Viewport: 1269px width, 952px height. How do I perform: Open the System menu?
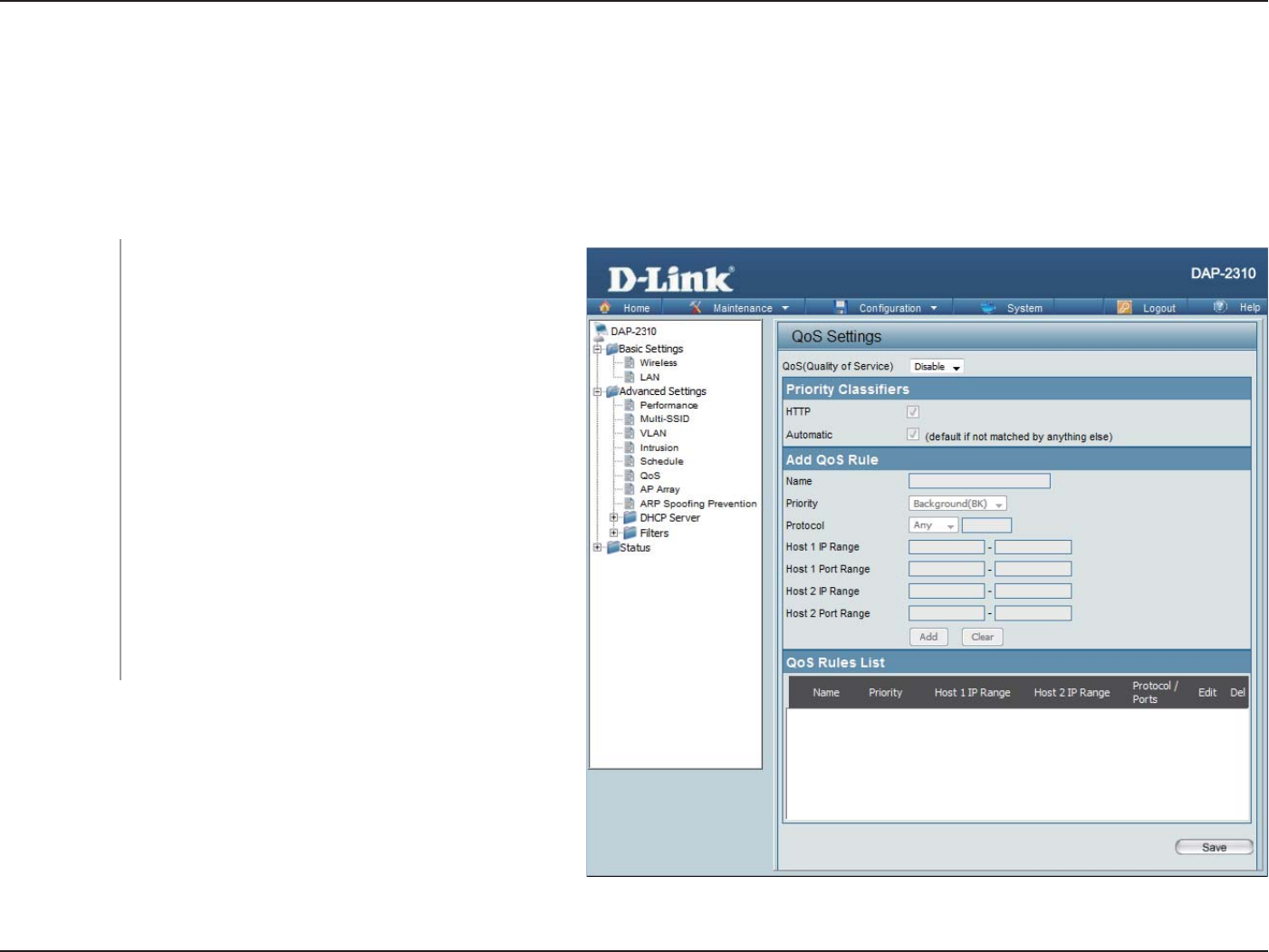1024,308
